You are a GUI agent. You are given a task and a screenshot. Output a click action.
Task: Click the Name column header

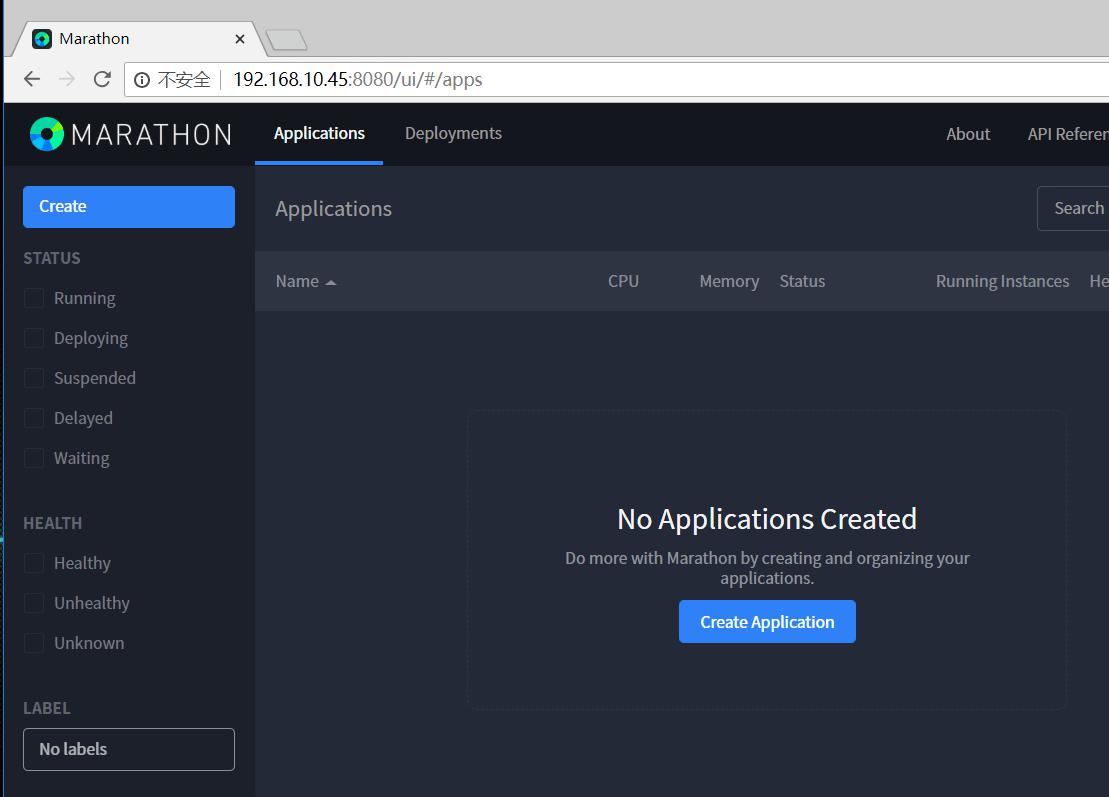(x=297, y=281)
